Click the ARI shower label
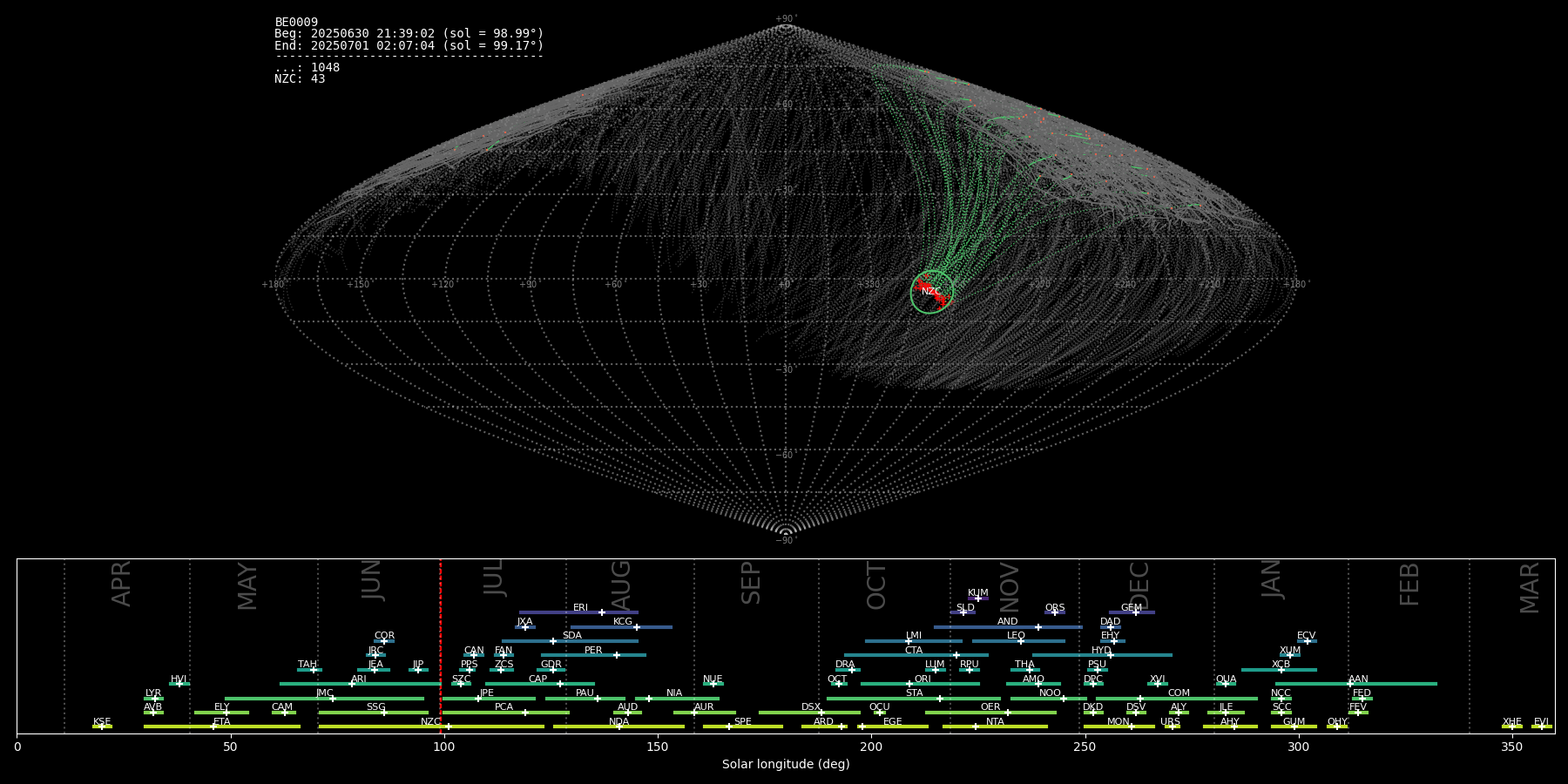The image size is (1568, 784). coord(359,679)
